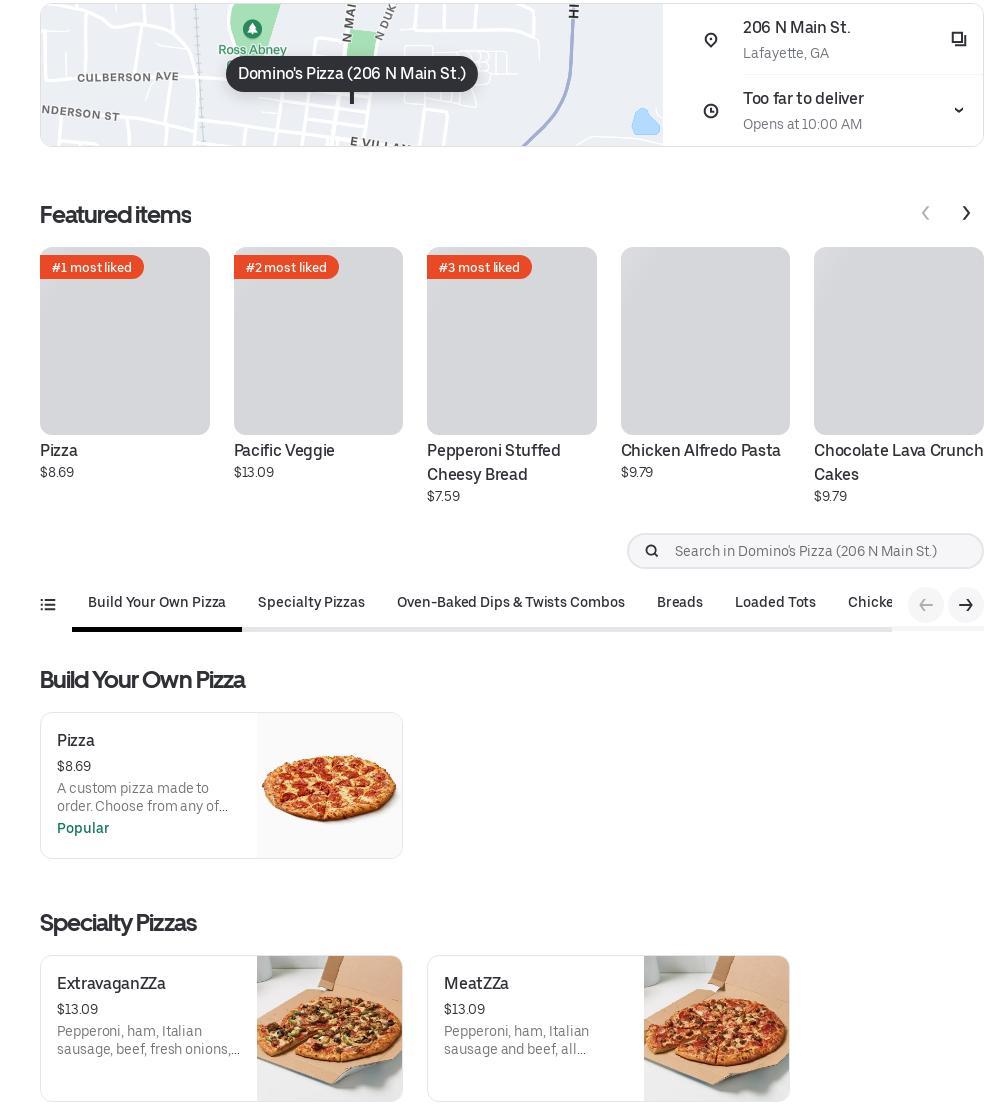Select the Pepperoni Stuffed Cheesy Bread thumbnail
The image size is (1004, 1118).
511,342
